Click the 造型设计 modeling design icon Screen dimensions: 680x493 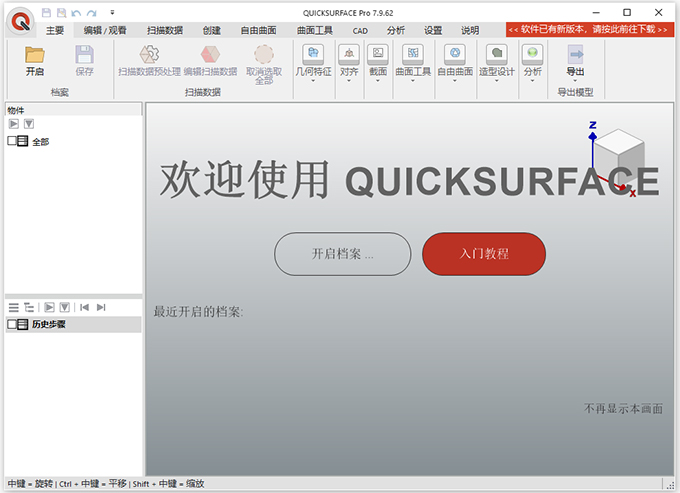496,53
